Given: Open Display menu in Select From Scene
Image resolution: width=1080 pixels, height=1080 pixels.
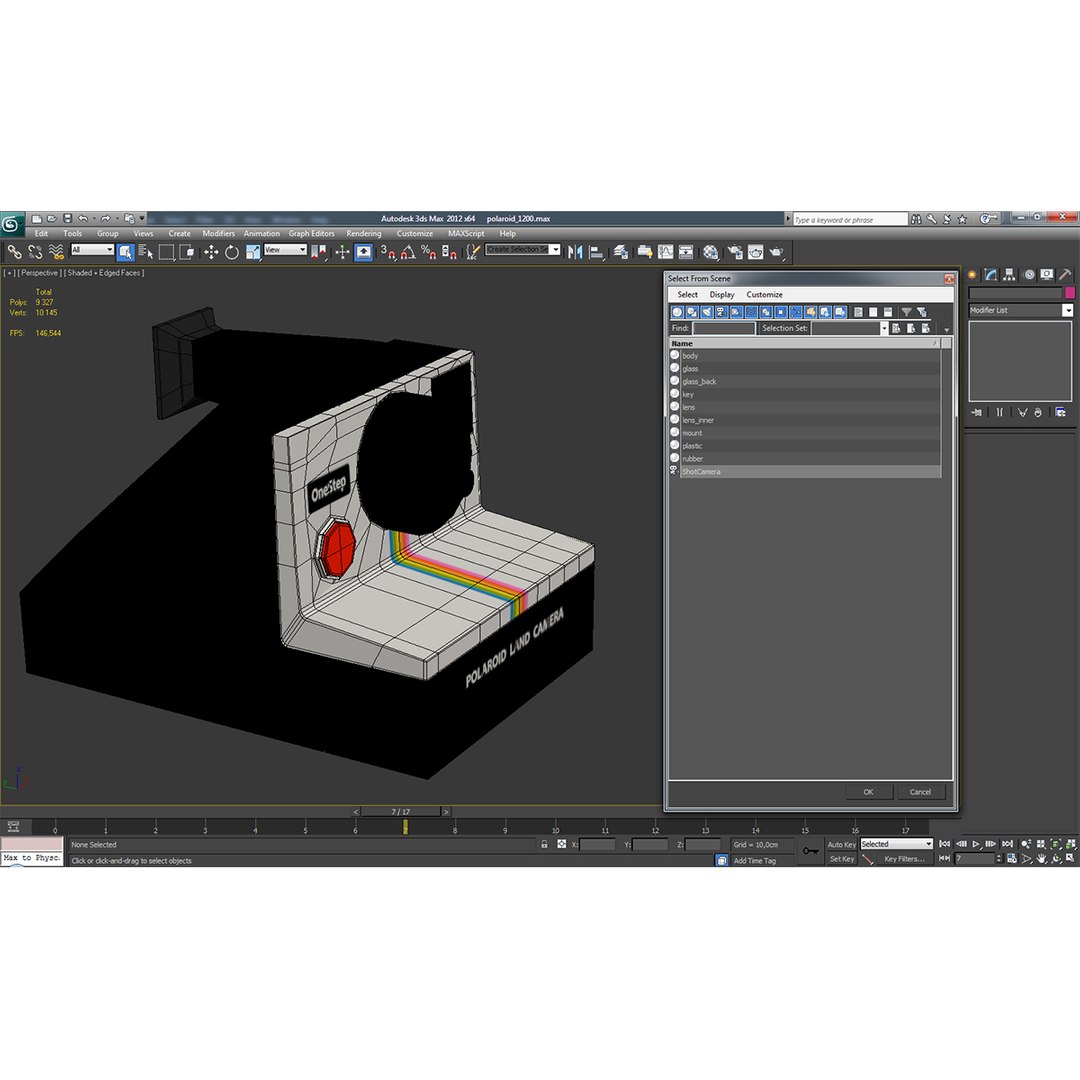Looking at the screenshot, I should pos(722,294).
